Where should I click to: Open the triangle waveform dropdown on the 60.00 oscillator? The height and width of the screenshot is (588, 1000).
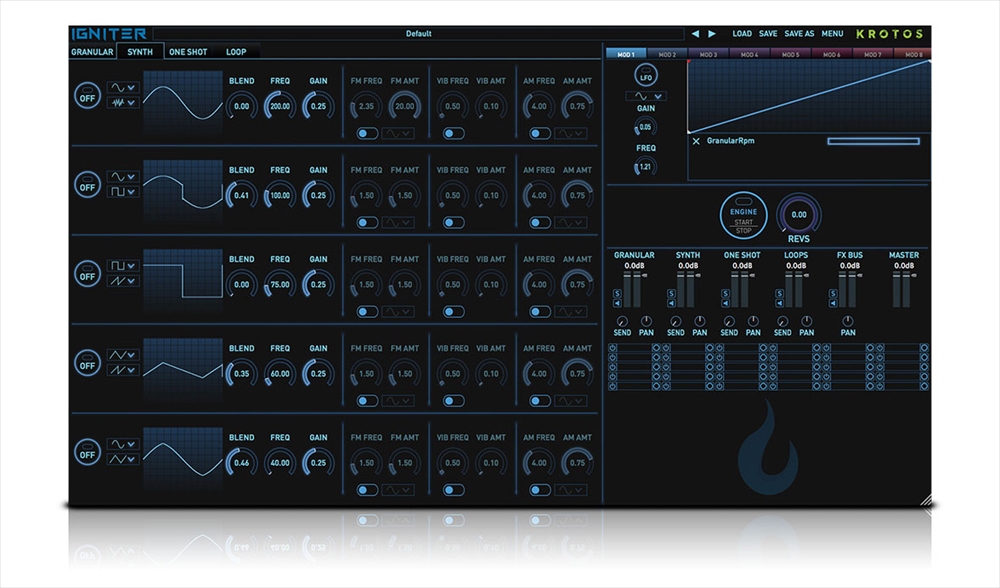click(123, 355)
